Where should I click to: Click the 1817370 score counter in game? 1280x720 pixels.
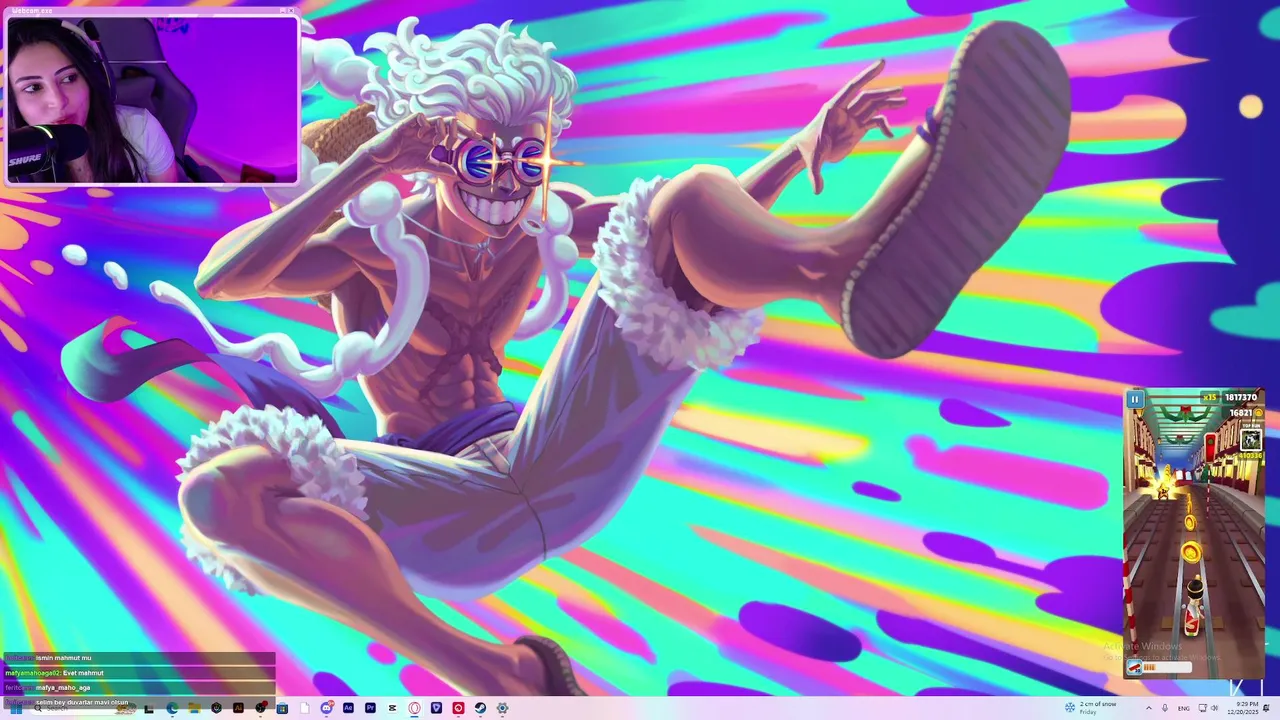[1241, 397]
